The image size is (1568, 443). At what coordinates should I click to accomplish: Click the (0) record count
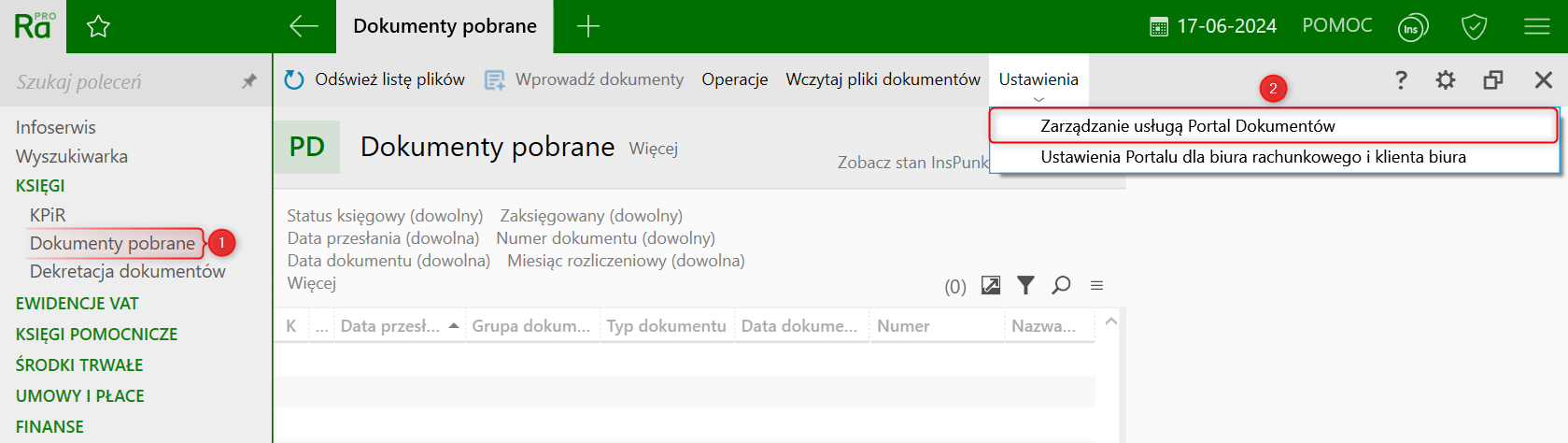(954, 287)
